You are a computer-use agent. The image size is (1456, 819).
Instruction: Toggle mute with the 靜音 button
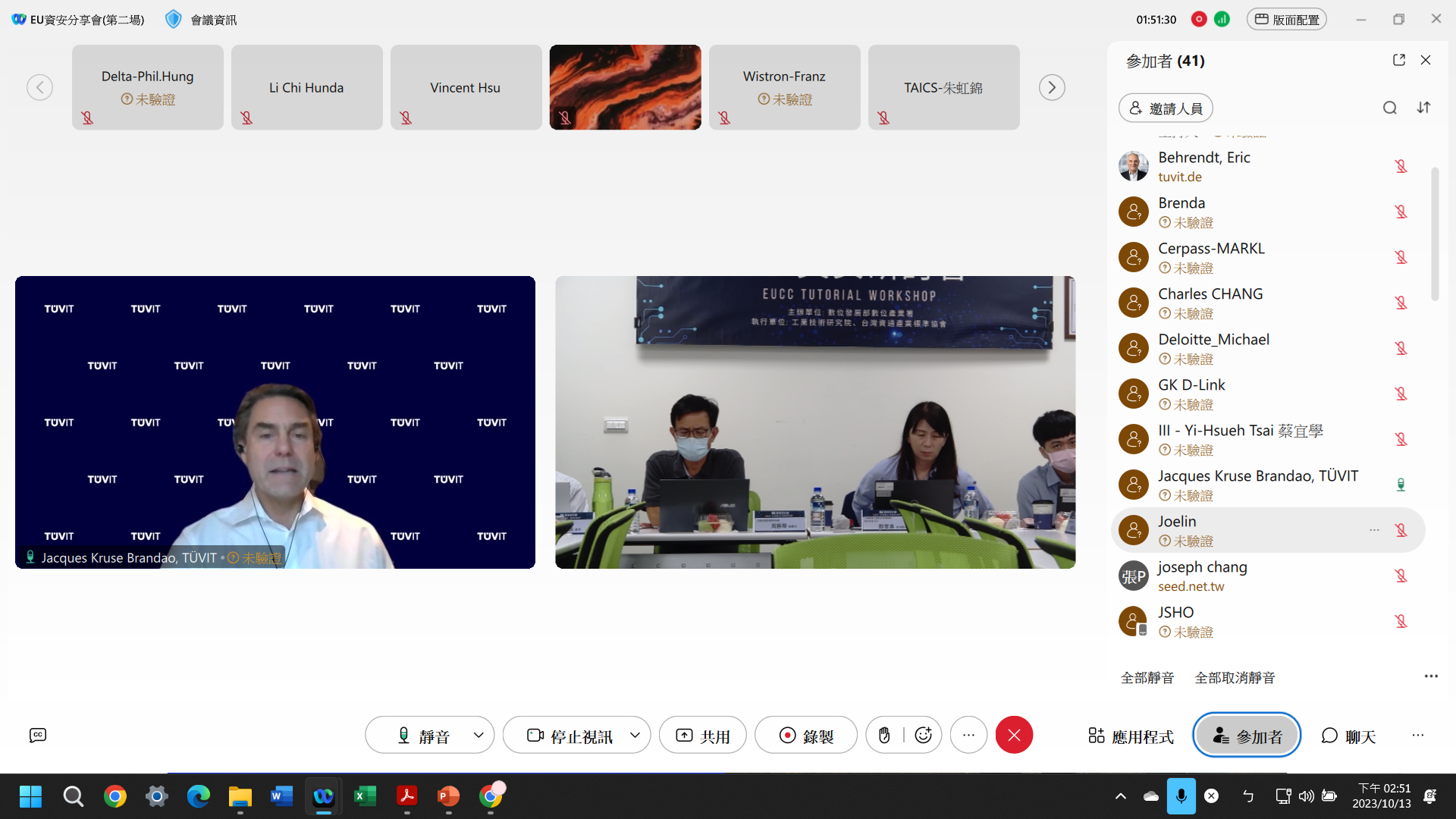425,735
